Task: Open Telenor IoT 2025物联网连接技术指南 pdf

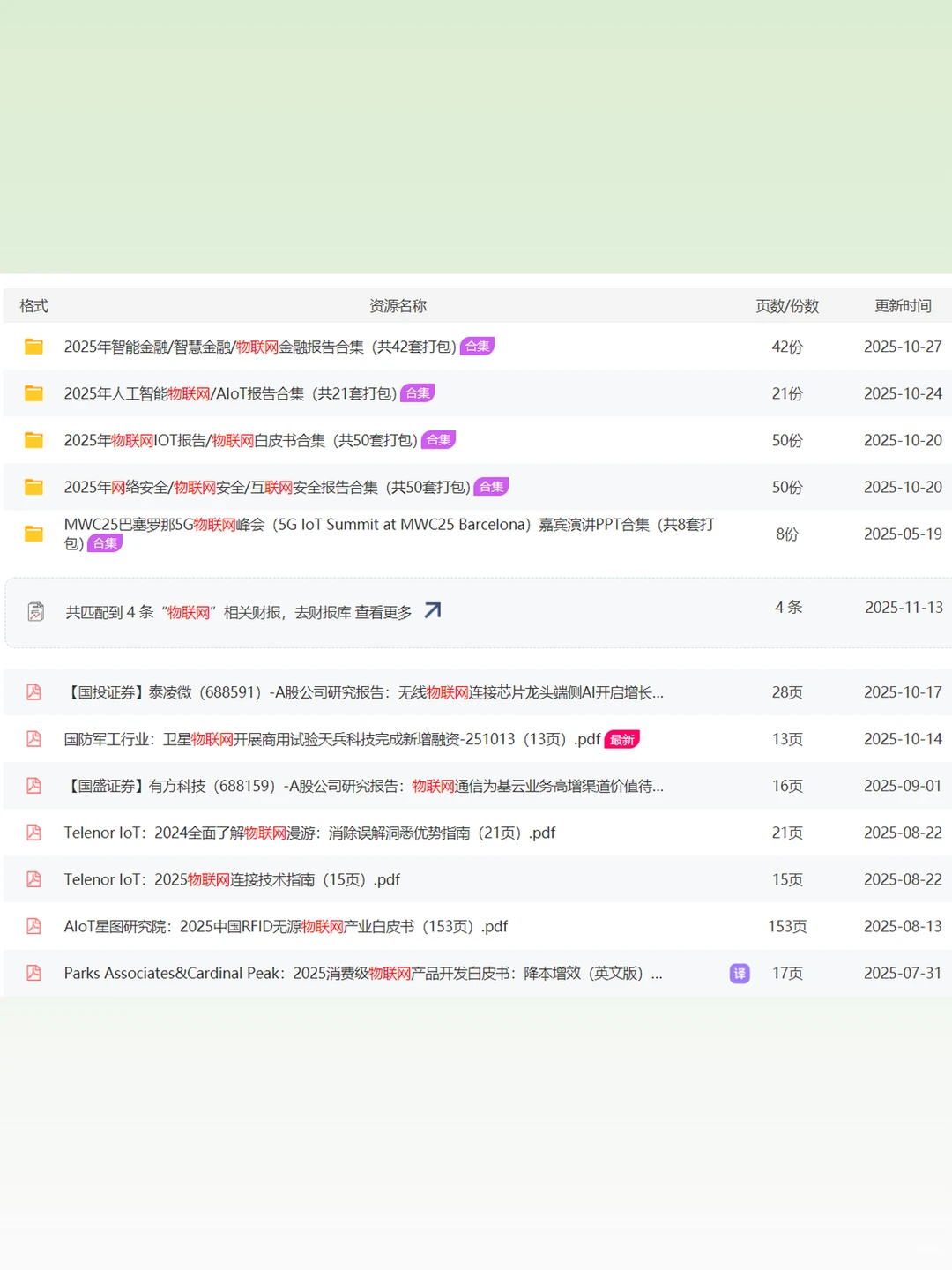Action: tap(232, 879)
